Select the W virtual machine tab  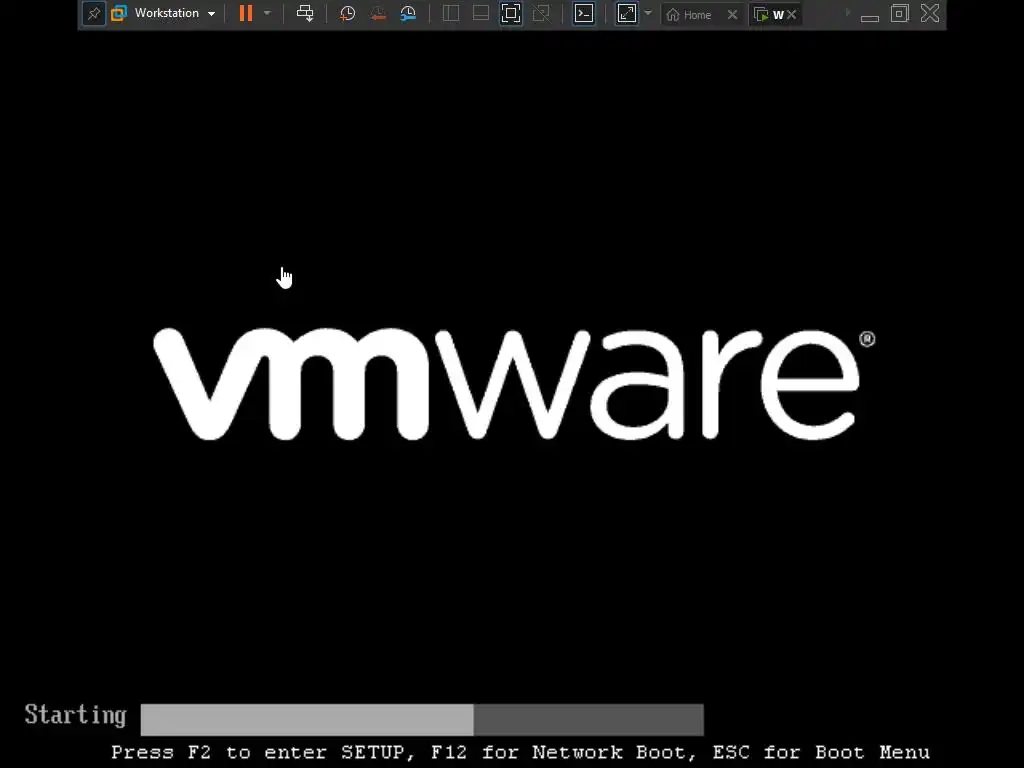tap(769, 14)
